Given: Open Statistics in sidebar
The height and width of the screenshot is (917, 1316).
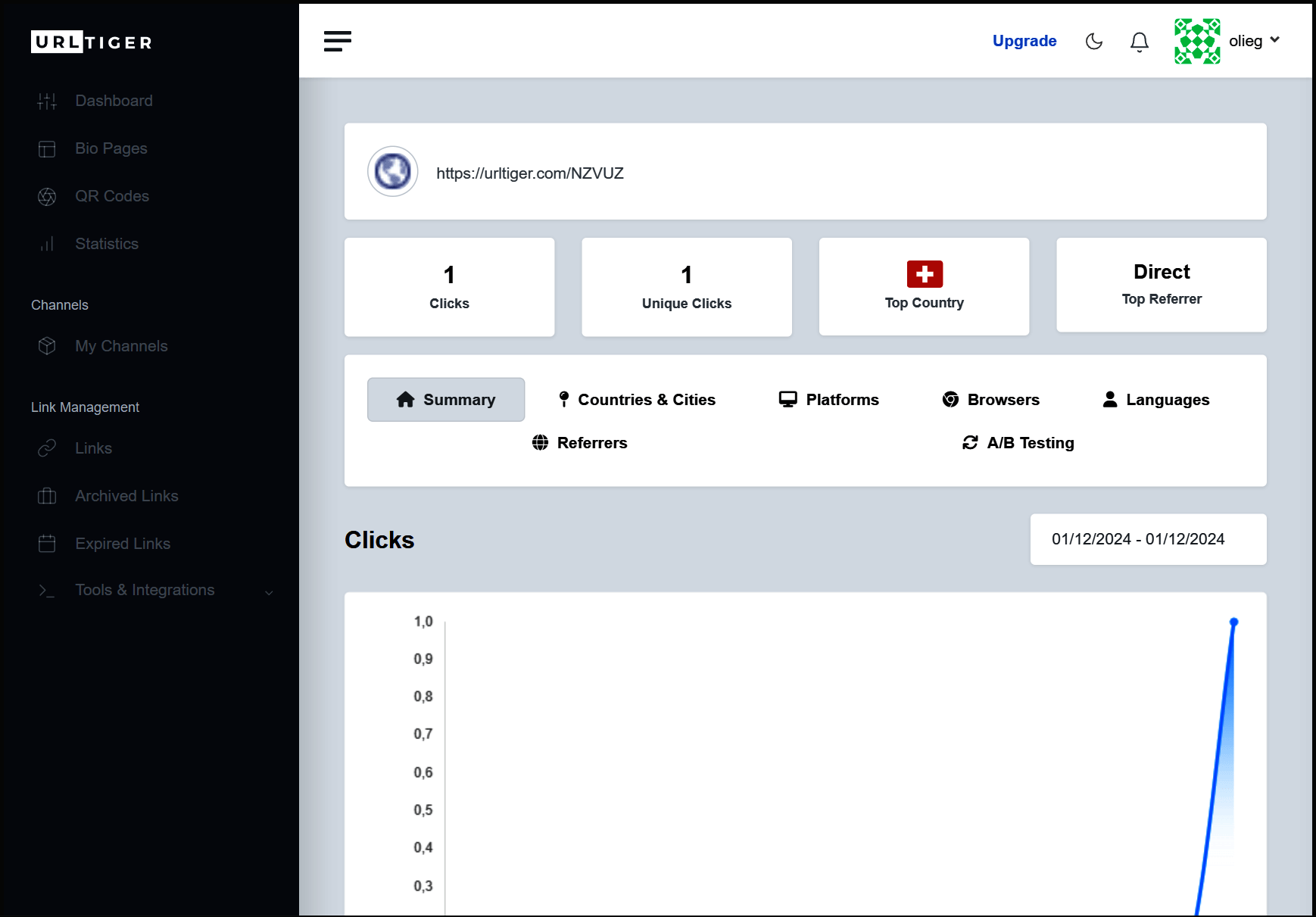Looking at the screenshot, I should pos(107,244).
